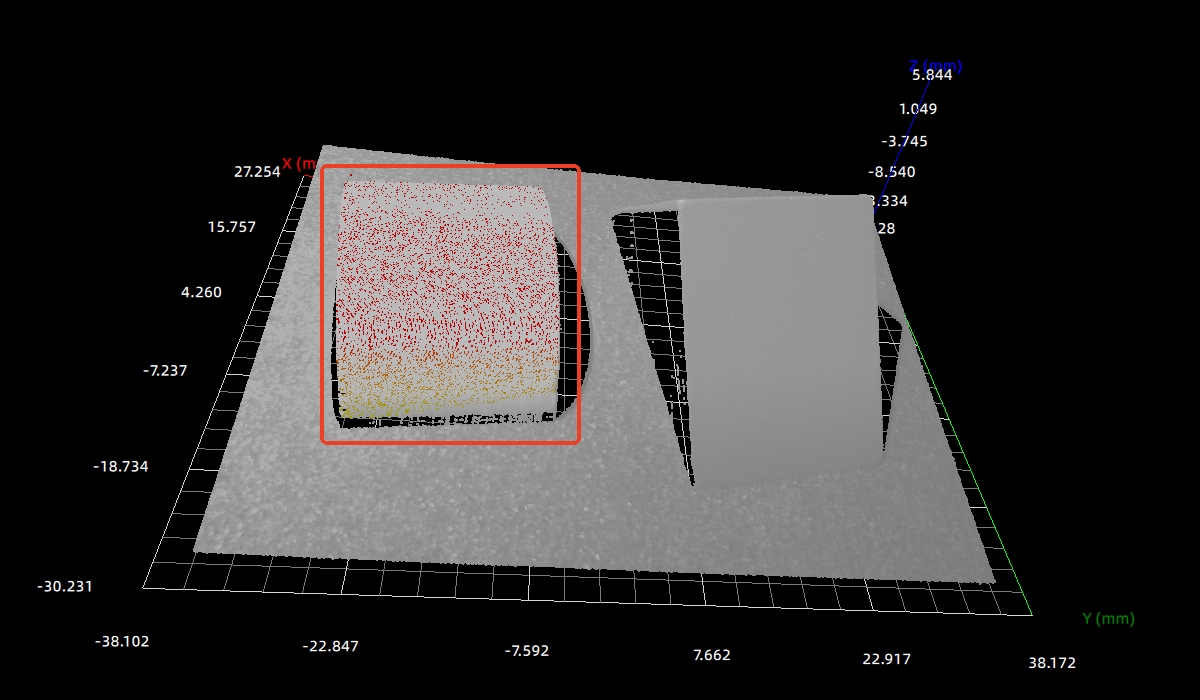Click the green Y (mm) axis label

tap(1108, 619)
